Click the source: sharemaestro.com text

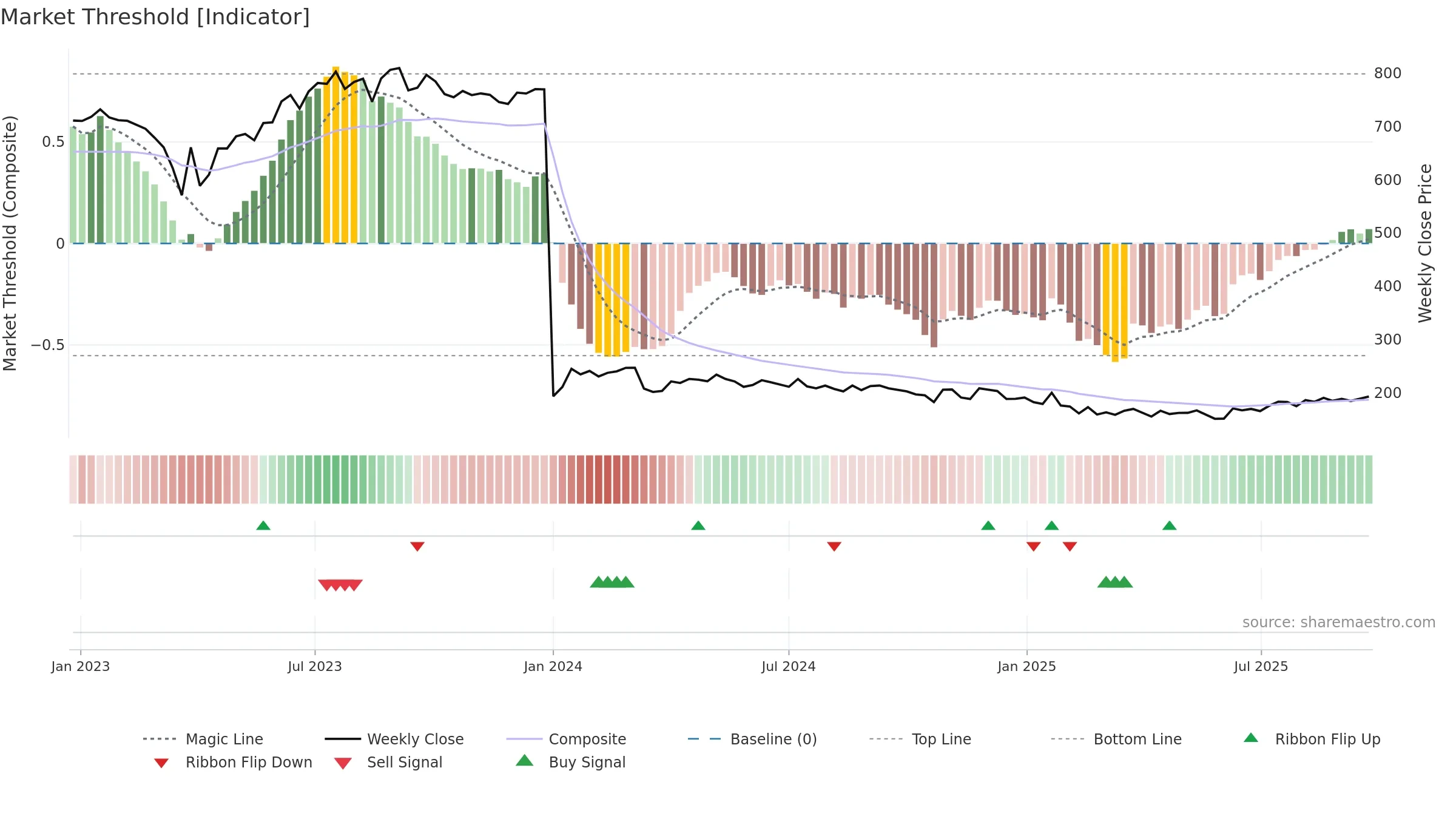(1339, 622)
